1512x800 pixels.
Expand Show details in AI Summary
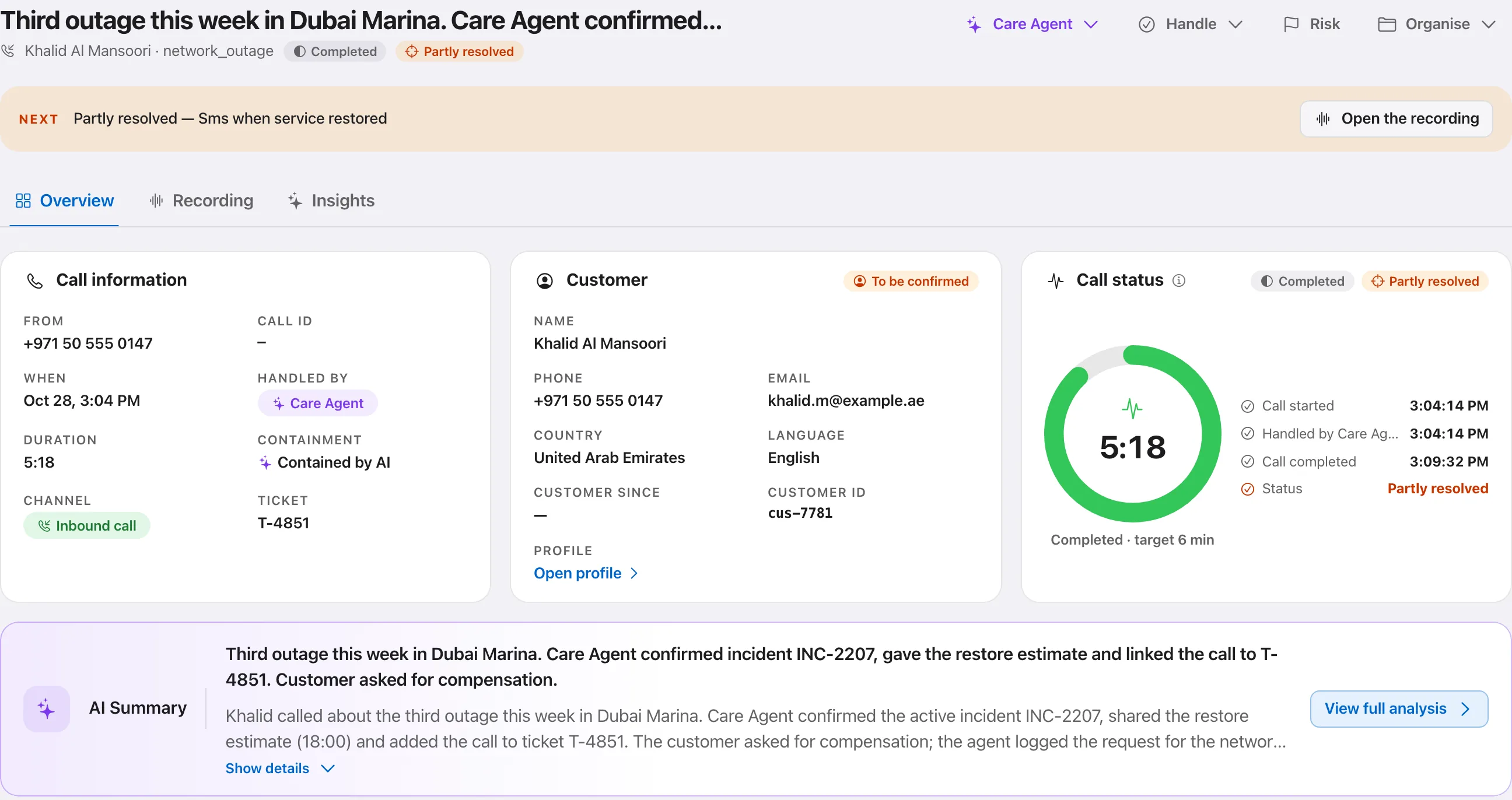[280, 769]
